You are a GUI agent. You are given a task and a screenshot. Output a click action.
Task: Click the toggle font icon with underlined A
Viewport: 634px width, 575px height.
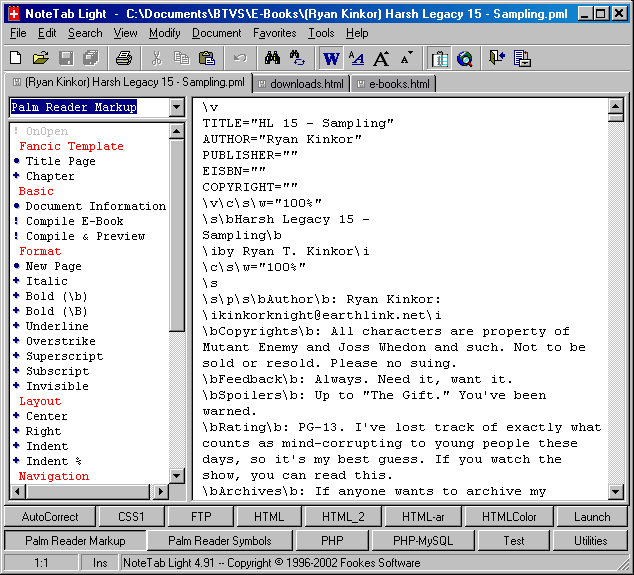point(356,58)
